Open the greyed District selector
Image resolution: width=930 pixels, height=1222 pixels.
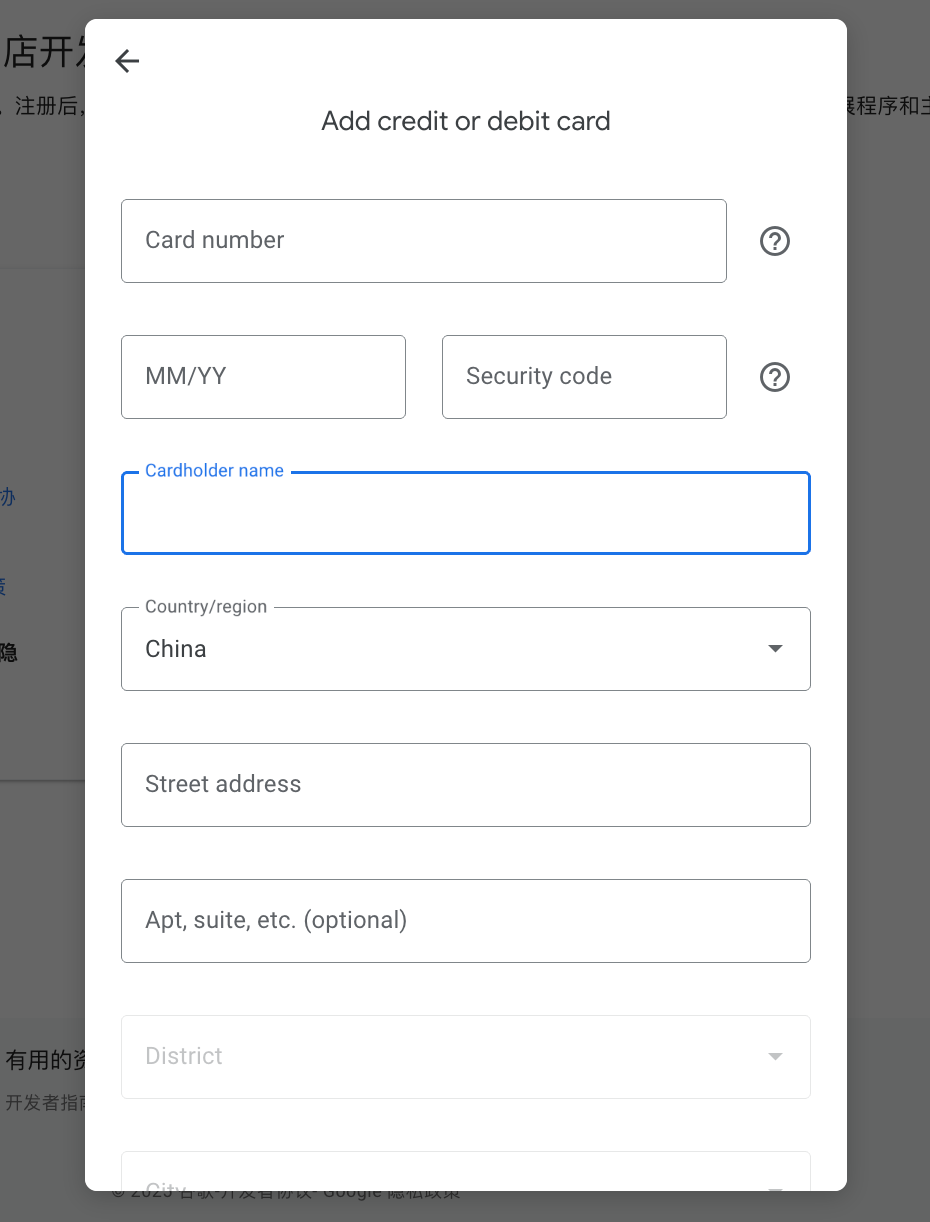466,1057
